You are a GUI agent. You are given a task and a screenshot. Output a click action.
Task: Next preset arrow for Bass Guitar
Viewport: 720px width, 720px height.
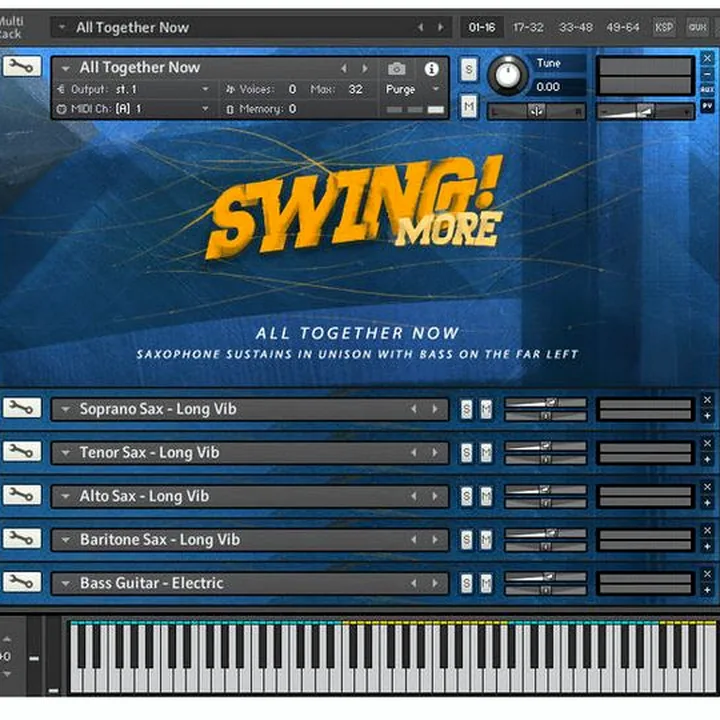coord(434,583)
